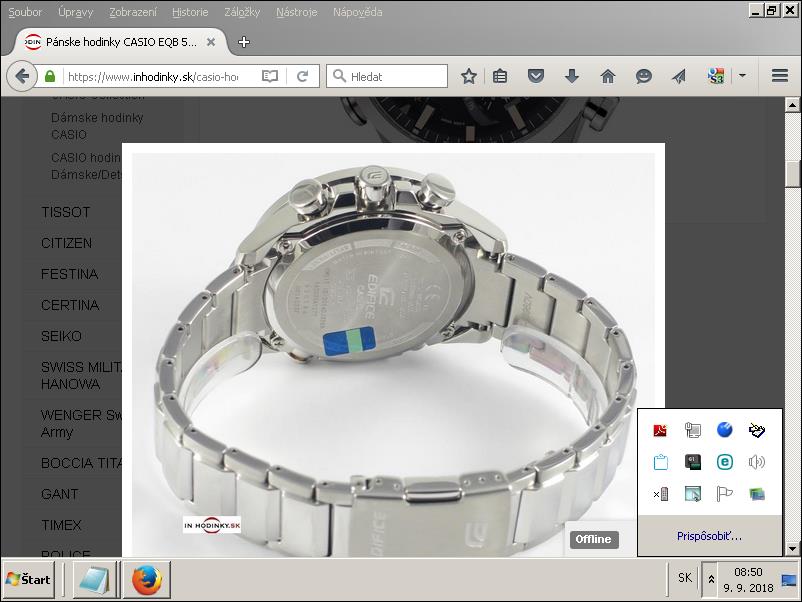Open the Historie menu
Screen dimensions: 802x602
(x=190, y=12)
